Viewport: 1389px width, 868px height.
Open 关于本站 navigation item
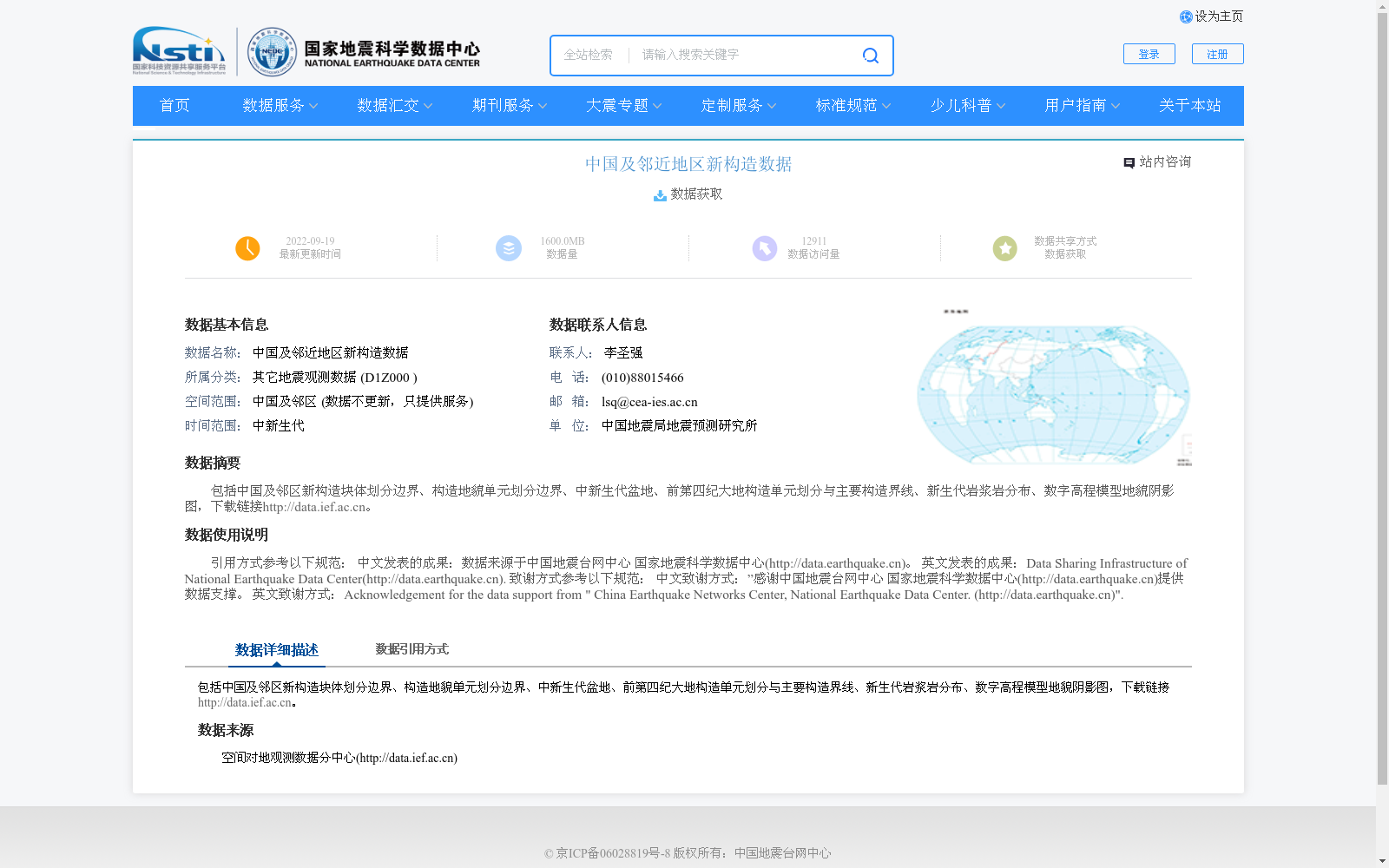1190,105
